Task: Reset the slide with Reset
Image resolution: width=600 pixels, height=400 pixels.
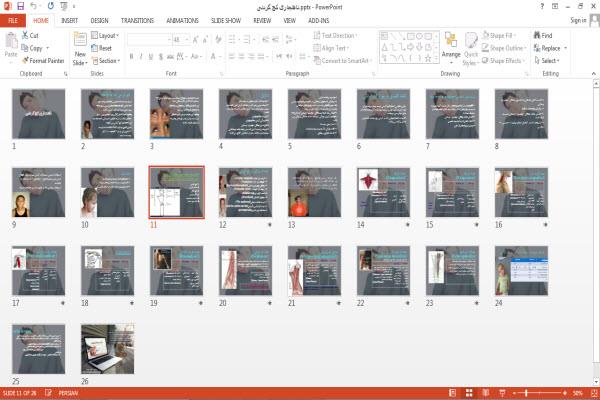Action: click(101, 48)
